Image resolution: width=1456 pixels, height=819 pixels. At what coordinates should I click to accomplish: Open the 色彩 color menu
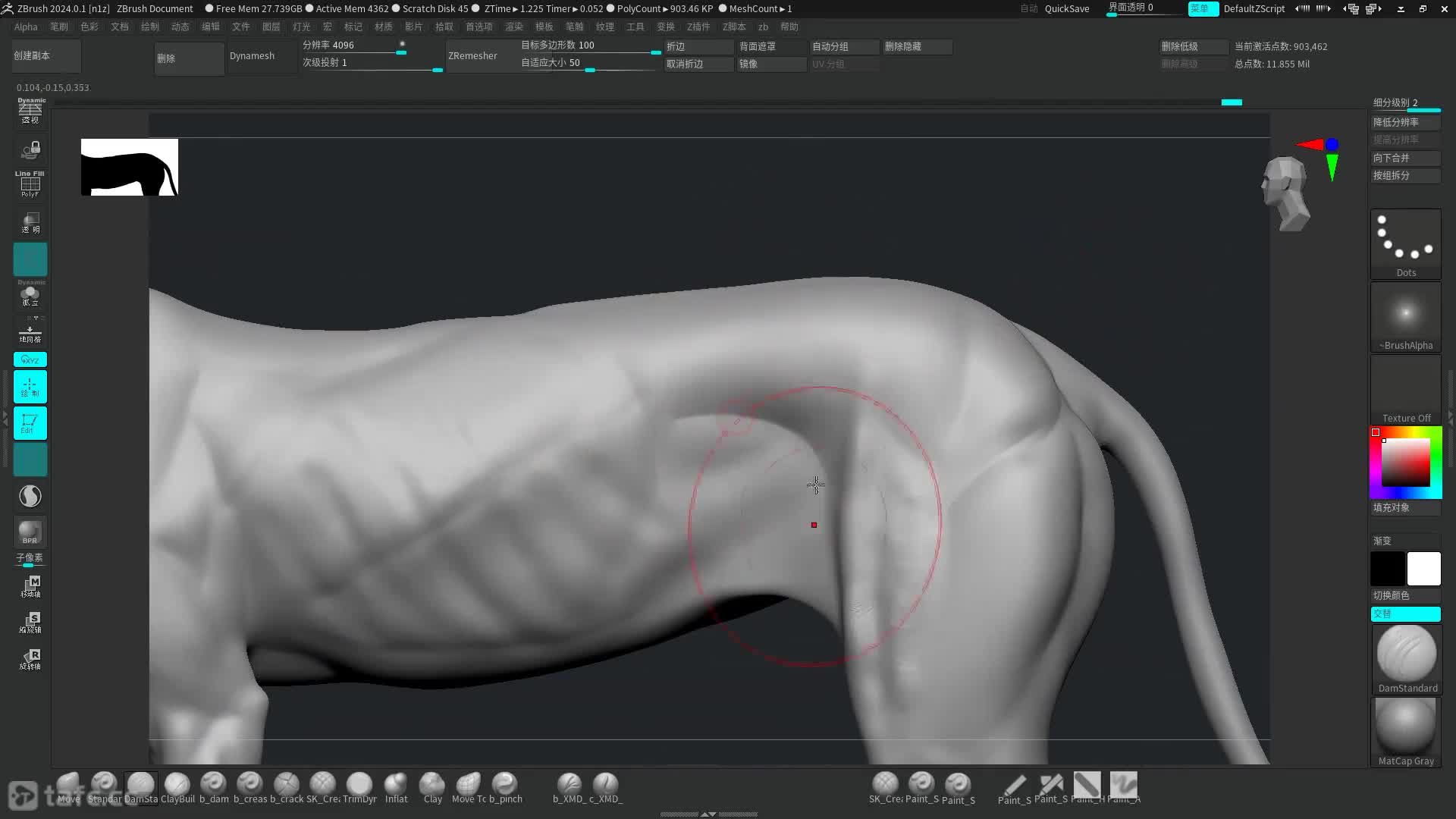pyautogui.click(x=89, y=27)
